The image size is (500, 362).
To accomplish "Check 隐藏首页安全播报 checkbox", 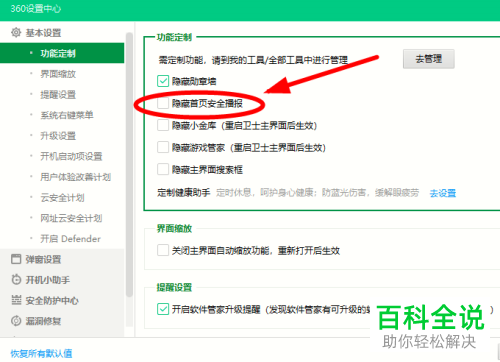I will (x=163, y=103).
